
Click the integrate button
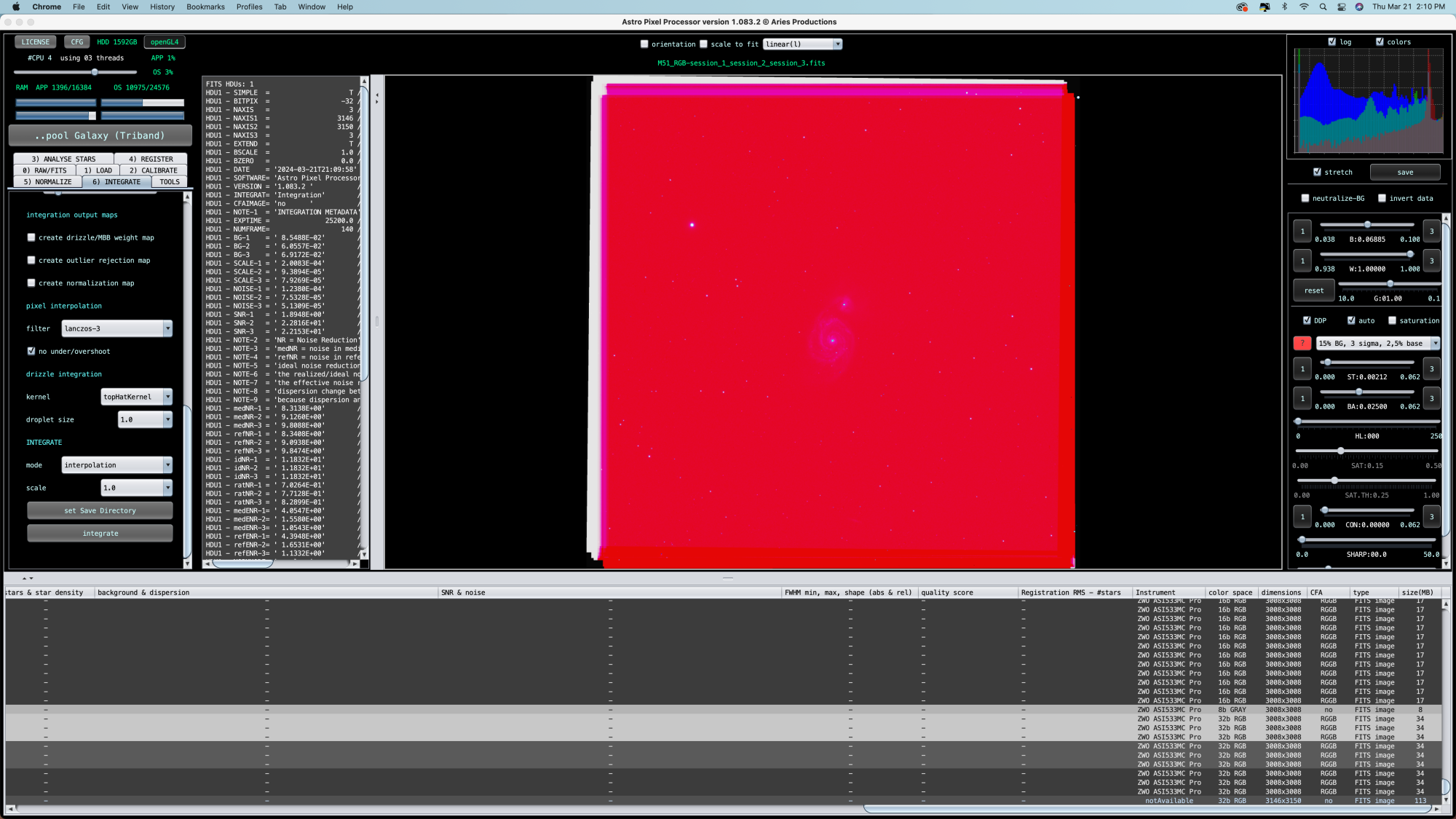(x=99, y=533)
